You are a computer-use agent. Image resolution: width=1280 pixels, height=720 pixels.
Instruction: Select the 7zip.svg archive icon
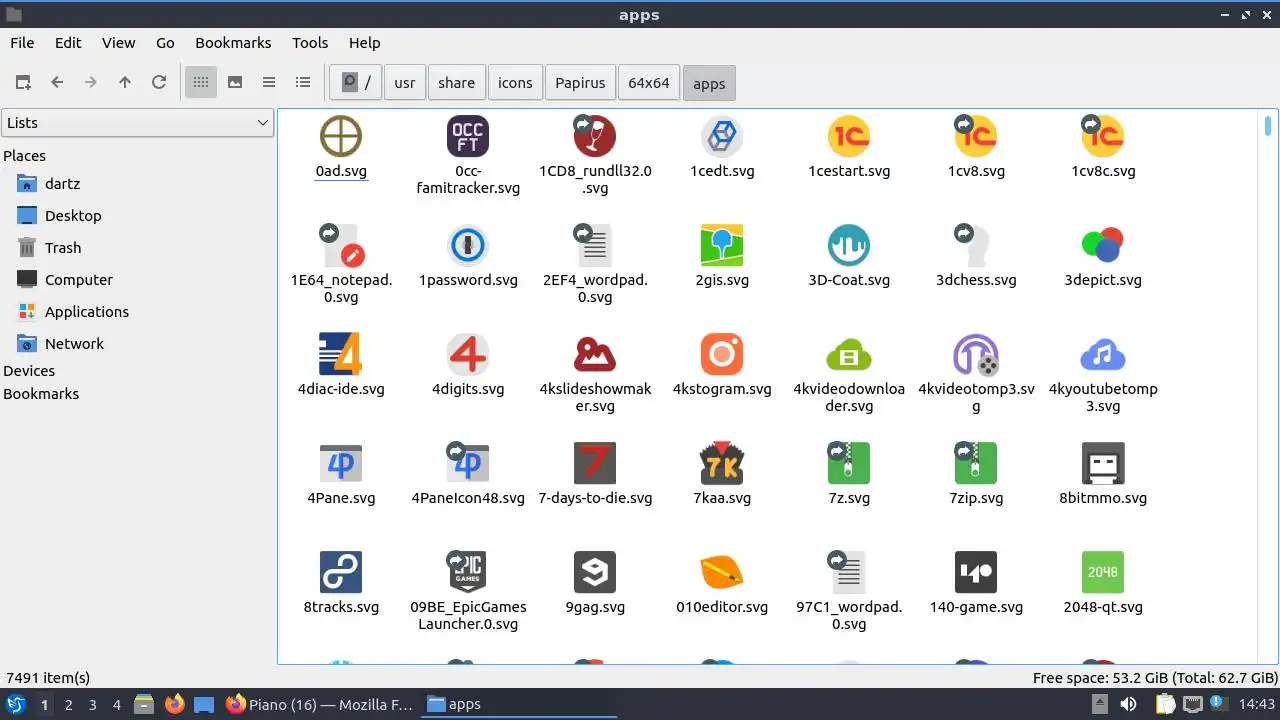[x=976, y=463]
